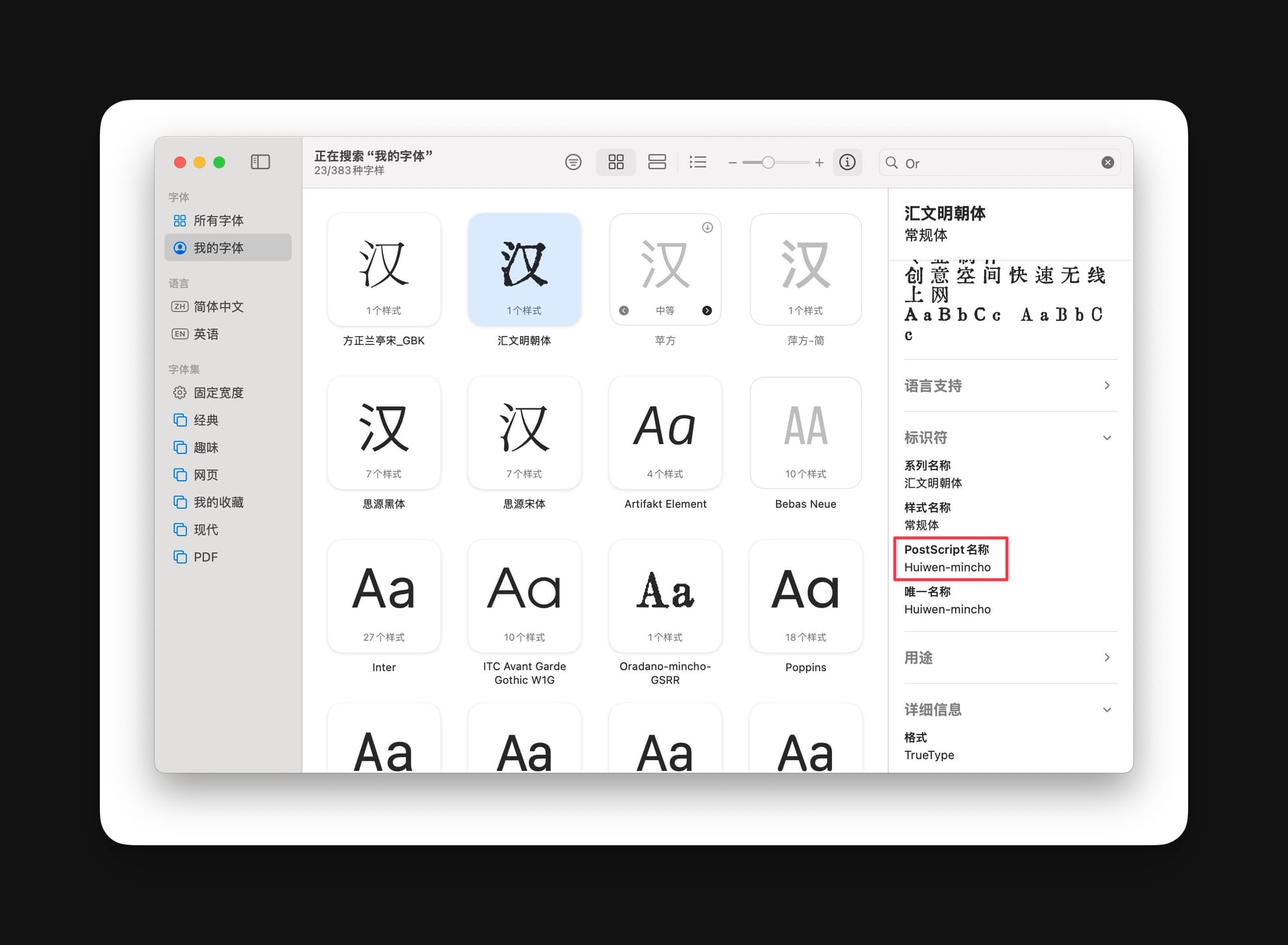Expand the 语言支持 section

1106,386
